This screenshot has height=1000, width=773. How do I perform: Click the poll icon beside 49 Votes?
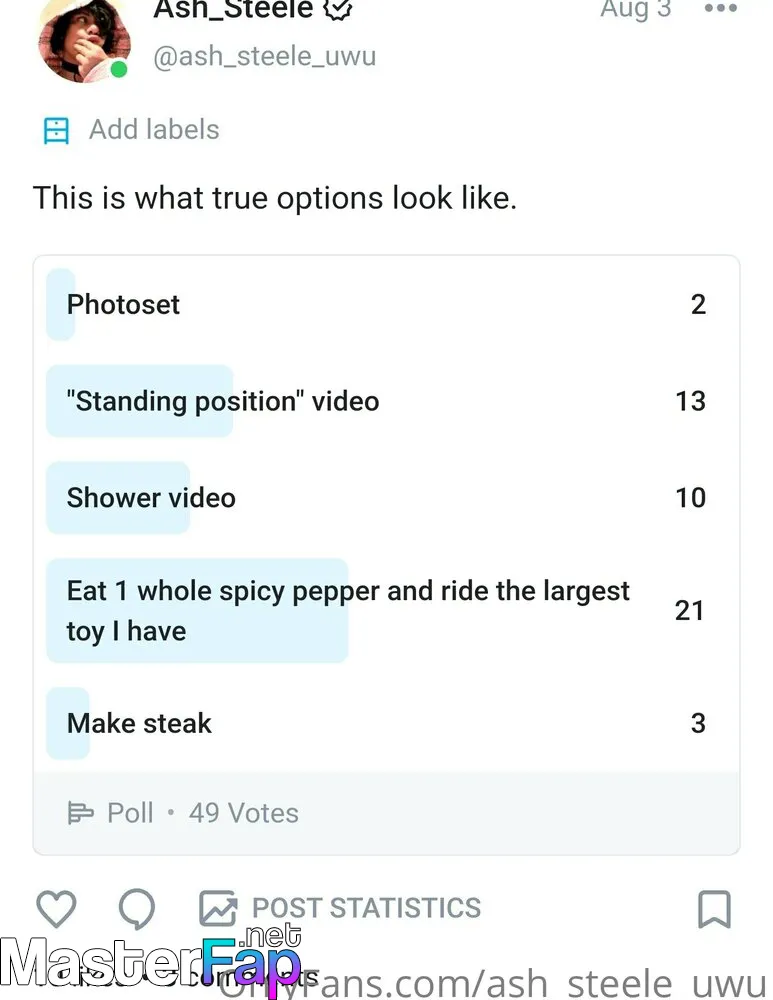(x=80, y=813)
